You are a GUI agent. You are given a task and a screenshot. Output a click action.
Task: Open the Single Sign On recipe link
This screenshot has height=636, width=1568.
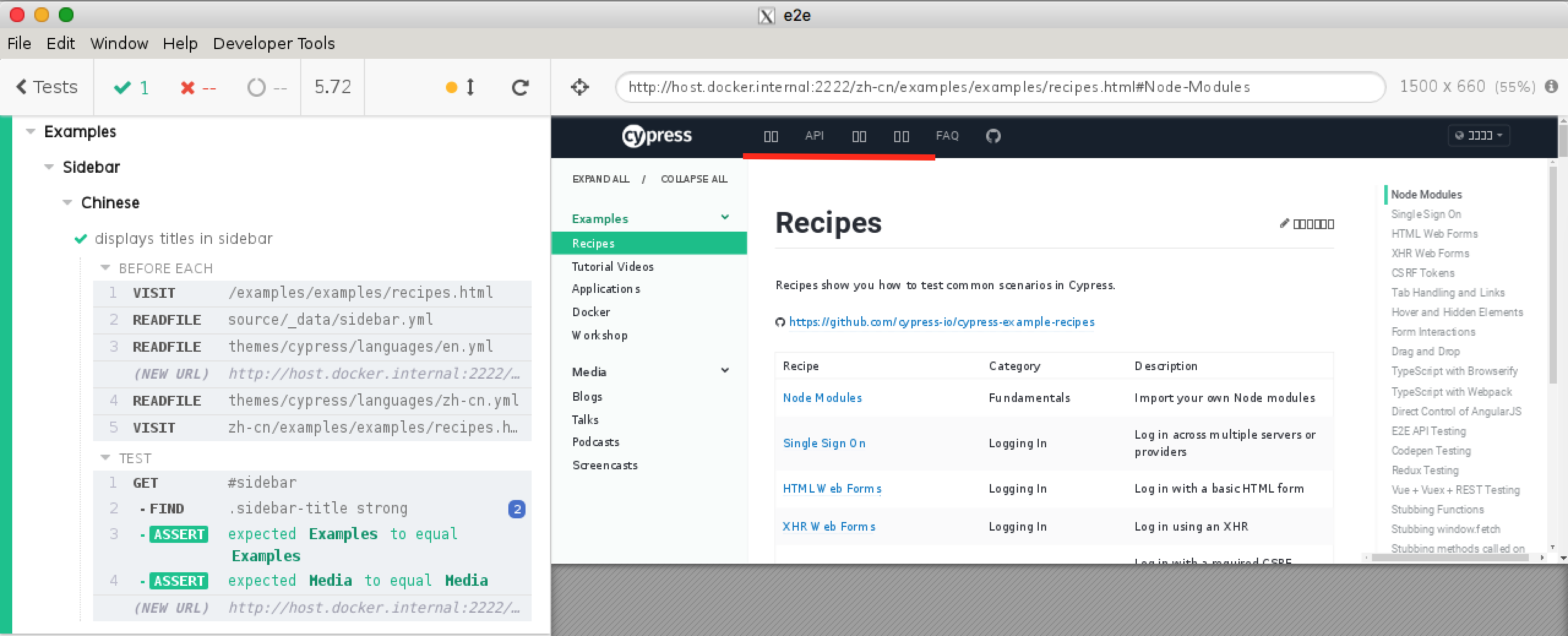[x=824, y=443]
